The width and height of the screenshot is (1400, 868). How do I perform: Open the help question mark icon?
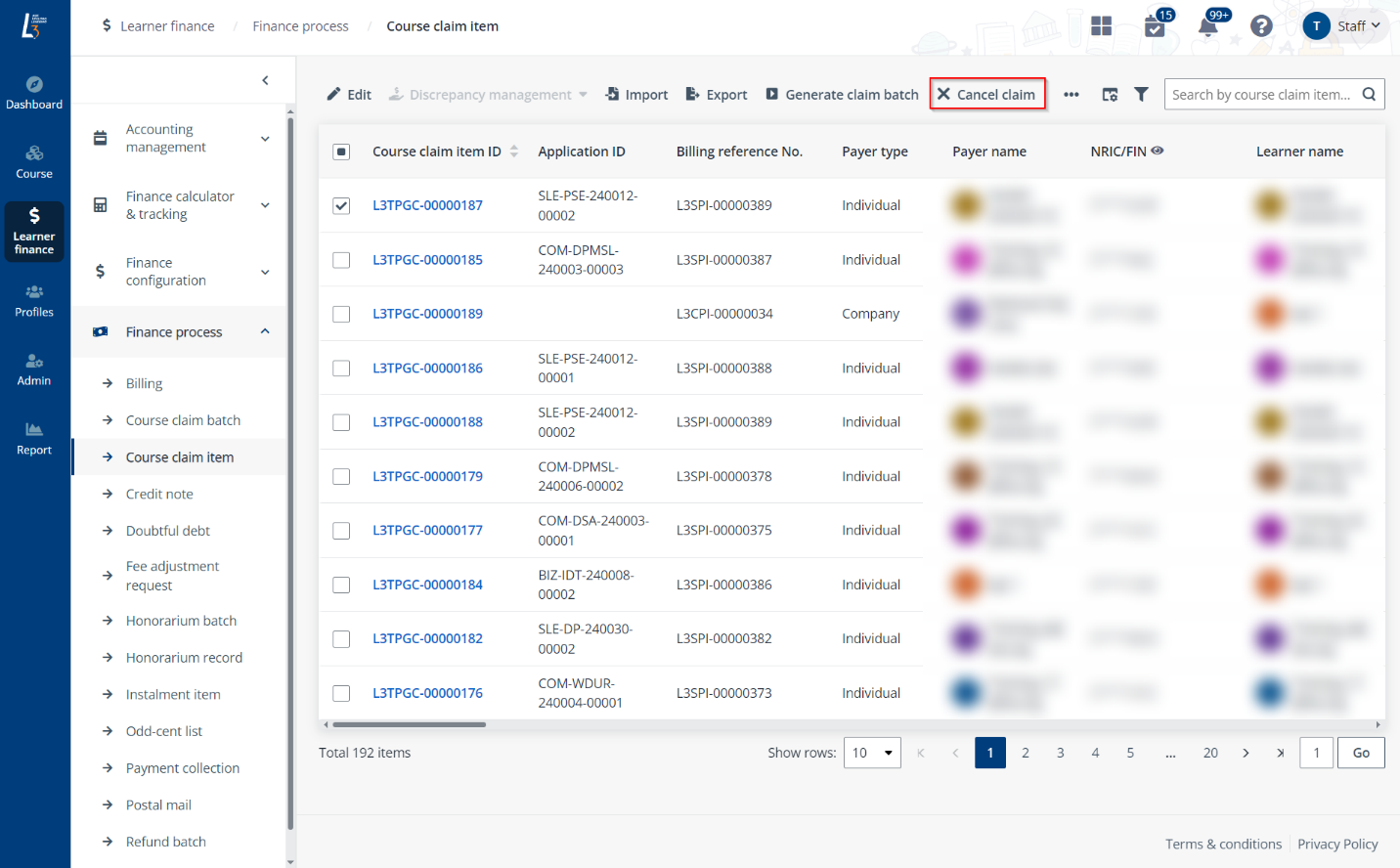point(1261,26)
